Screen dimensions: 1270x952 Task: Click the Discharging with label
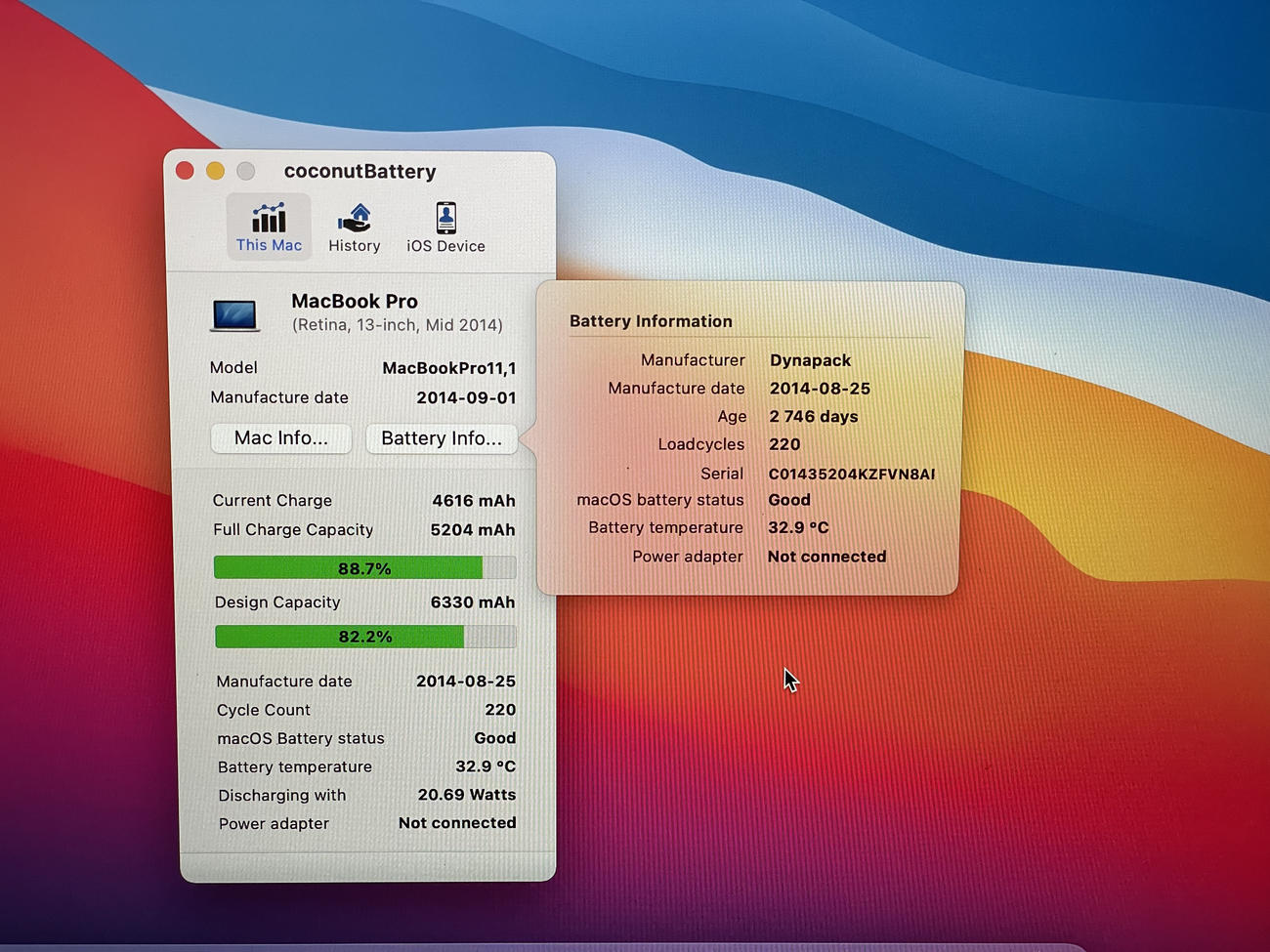(x=282, y=796)
